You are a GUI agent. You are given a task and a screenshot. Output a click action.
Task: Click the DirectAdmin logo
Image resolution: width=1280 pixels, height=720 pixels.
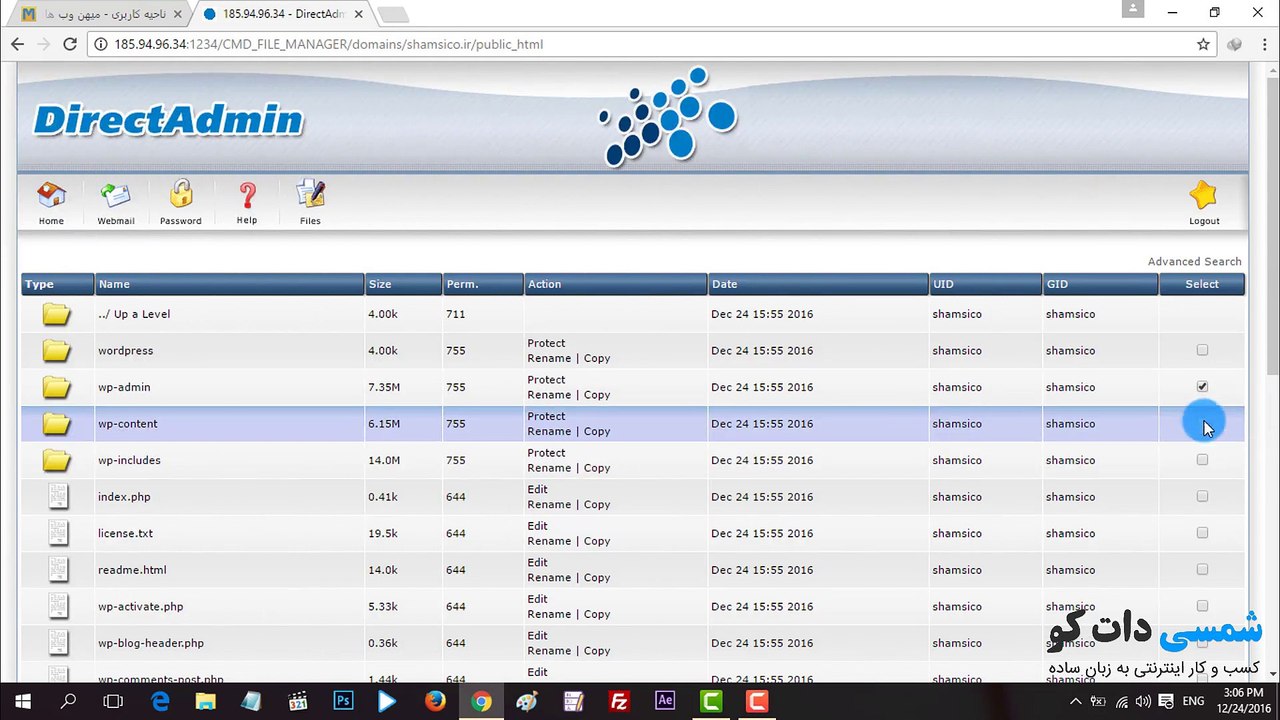coord(168,120)
